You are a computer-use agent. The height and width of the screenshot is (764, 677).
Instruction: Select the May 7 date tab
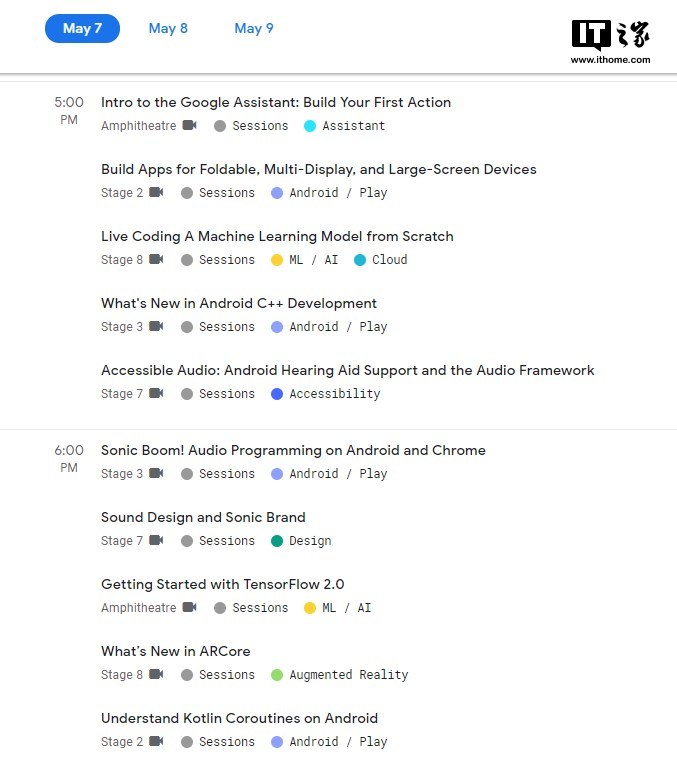(82, 28)
